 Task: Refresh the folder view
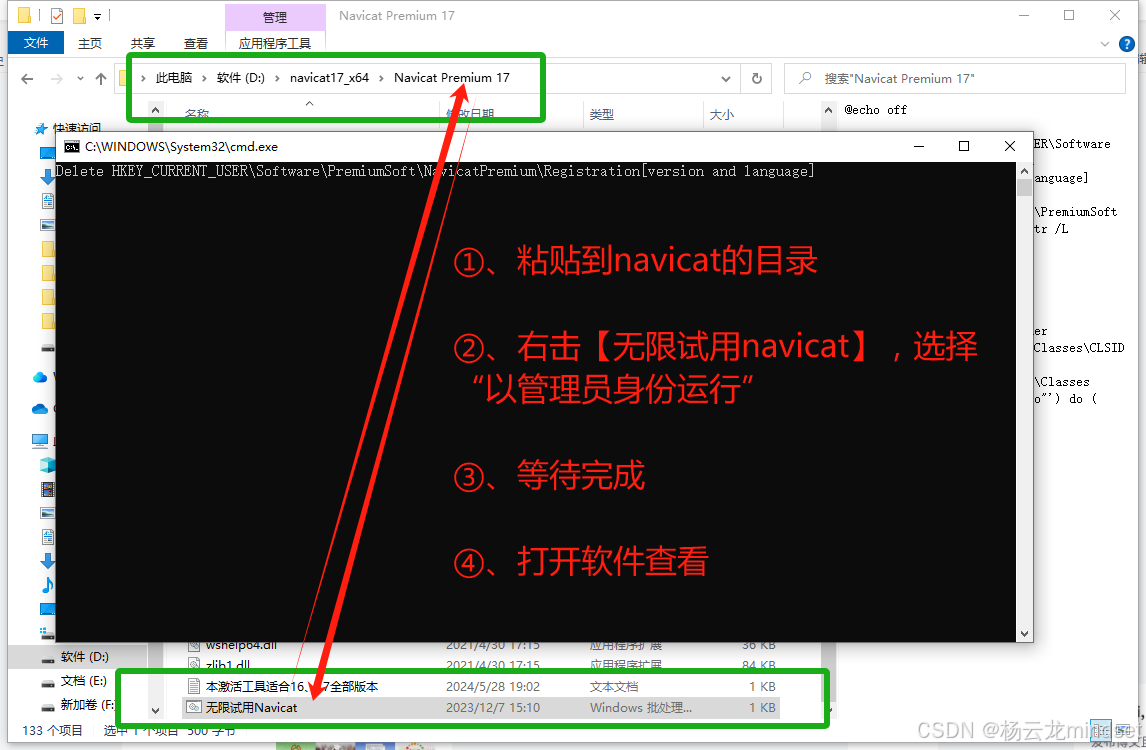point(756,79)
